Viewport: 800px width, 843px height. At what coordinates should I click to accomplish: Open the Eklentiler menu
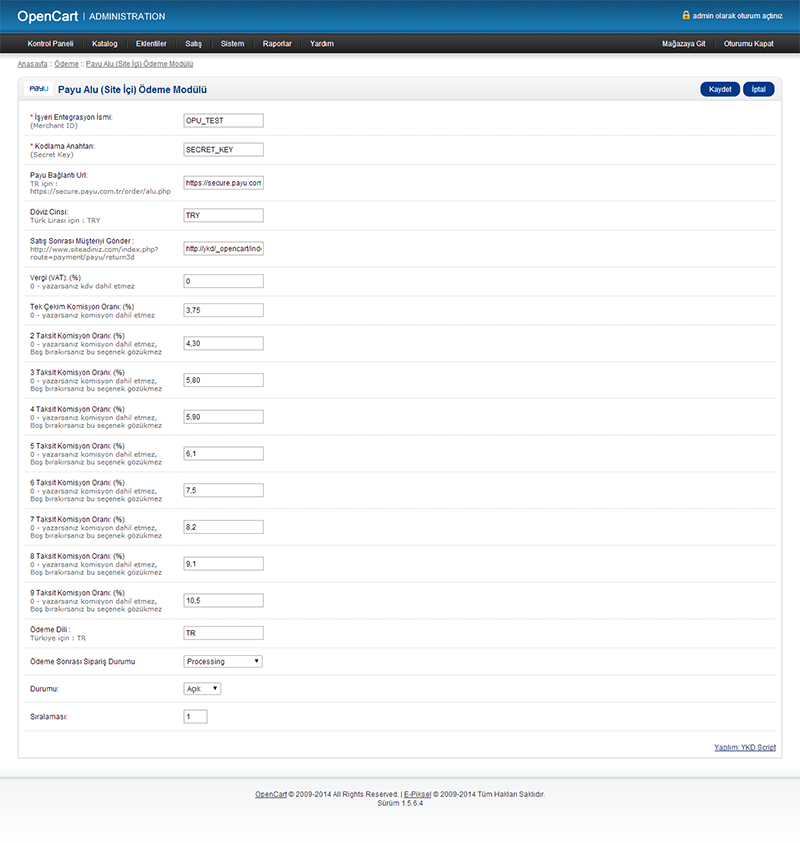(x=151, y=44)
